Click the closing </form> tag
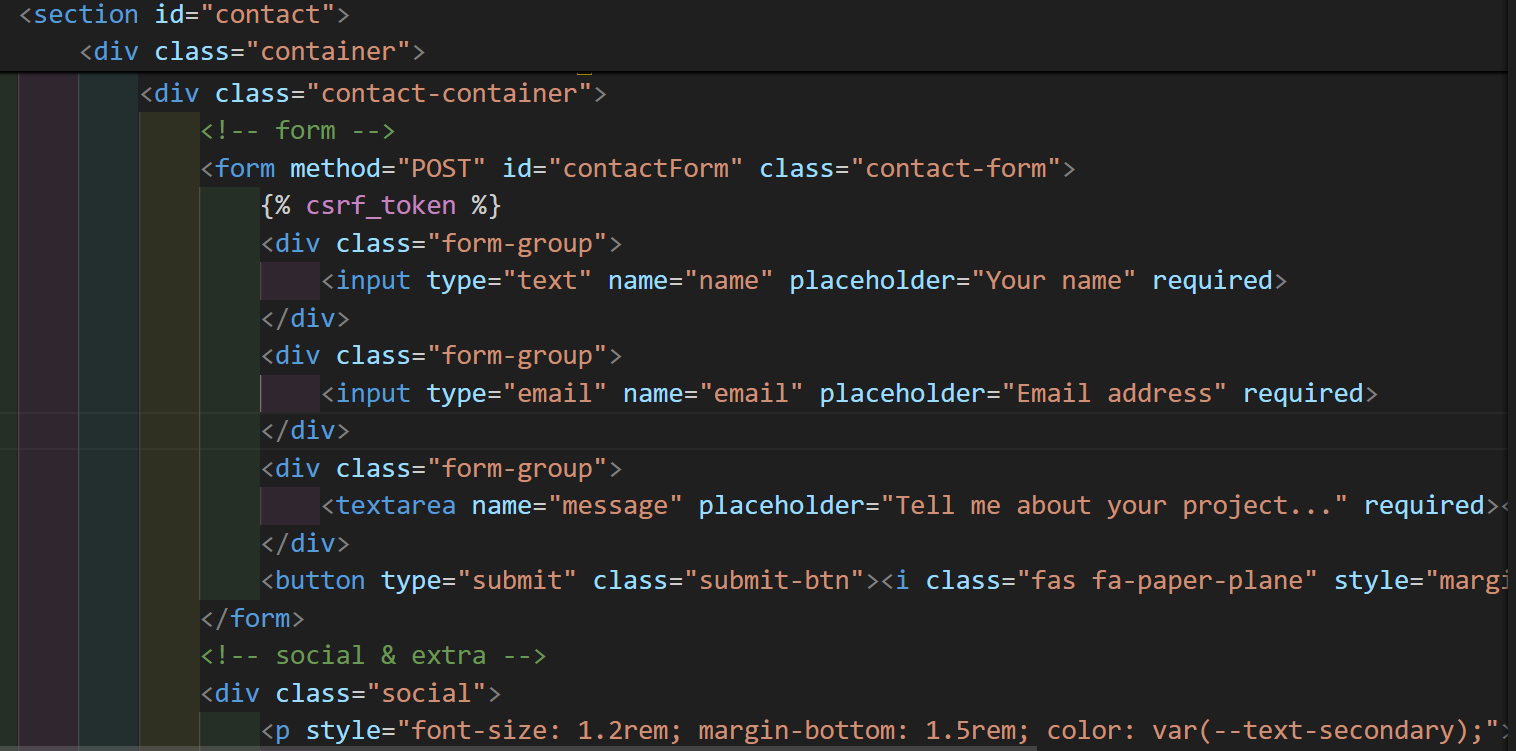The image size is (1516, 751). coord(253,618)
